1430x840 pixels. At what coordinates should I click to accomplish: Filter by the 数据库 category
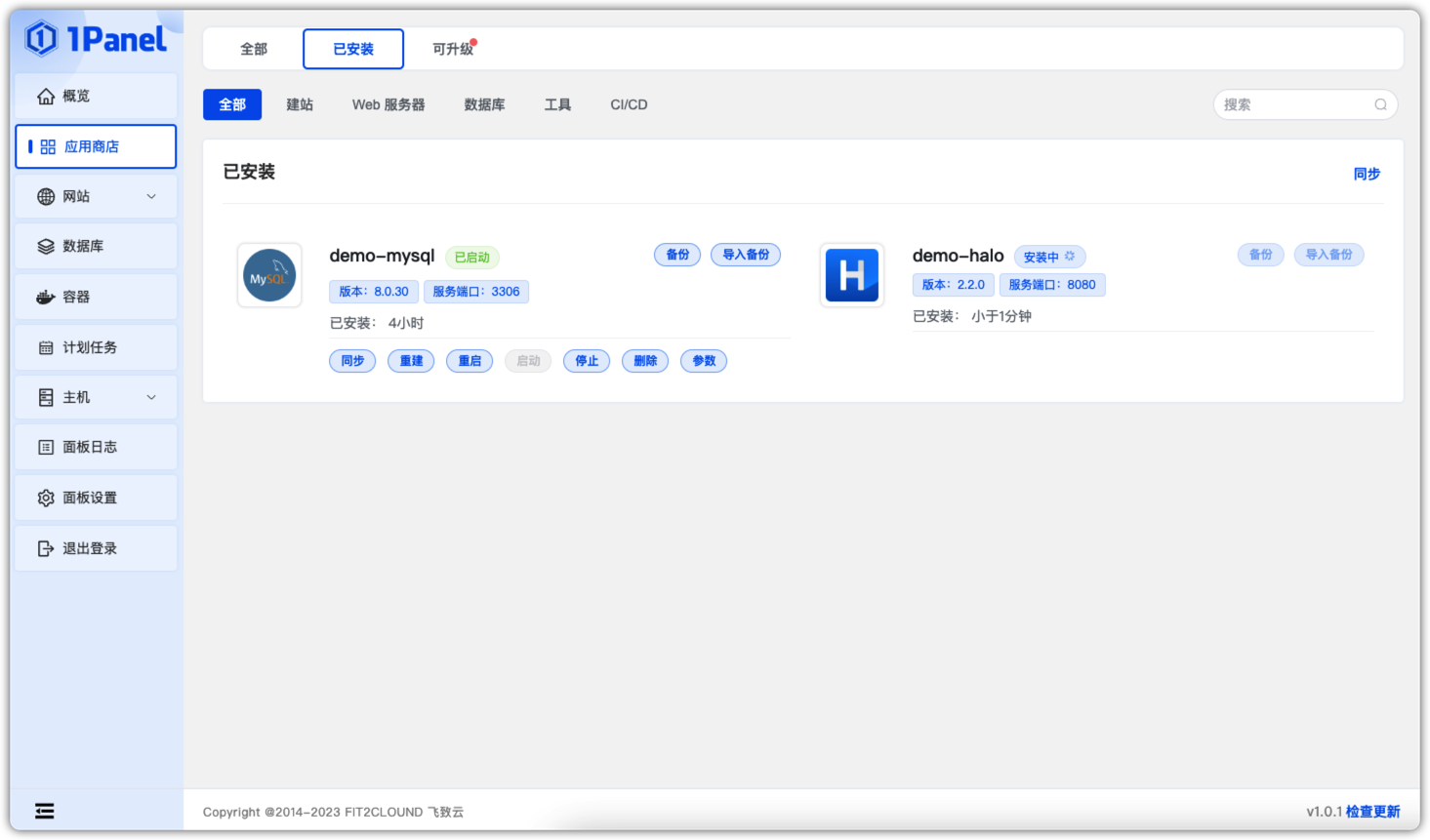click(484, 104)
